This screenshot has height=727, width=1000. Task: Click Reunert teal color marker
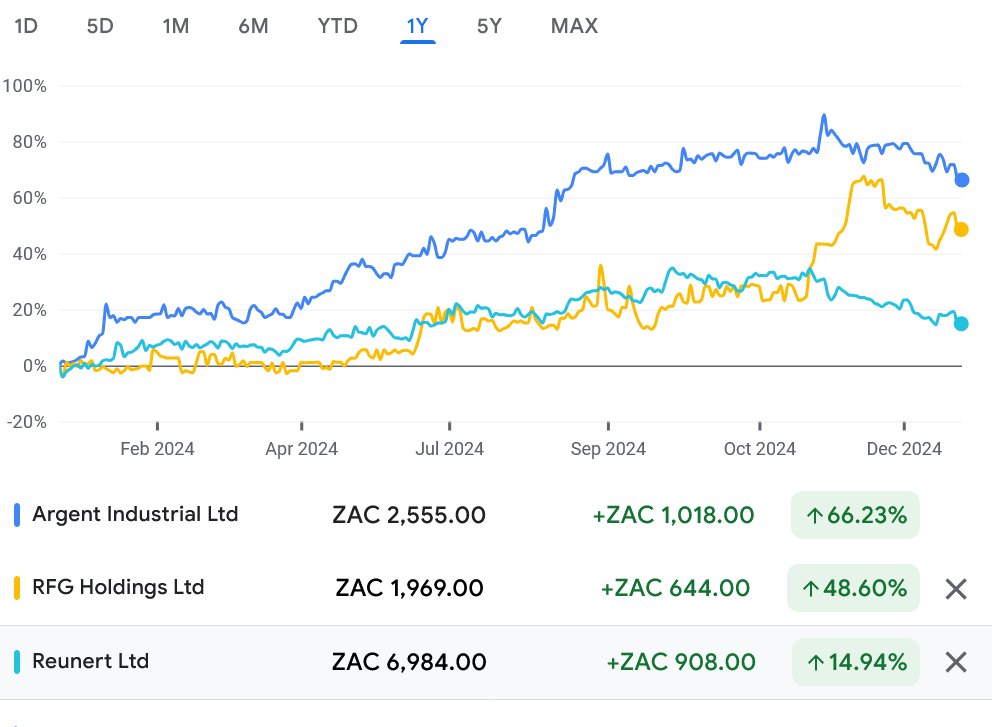[17, 662]
